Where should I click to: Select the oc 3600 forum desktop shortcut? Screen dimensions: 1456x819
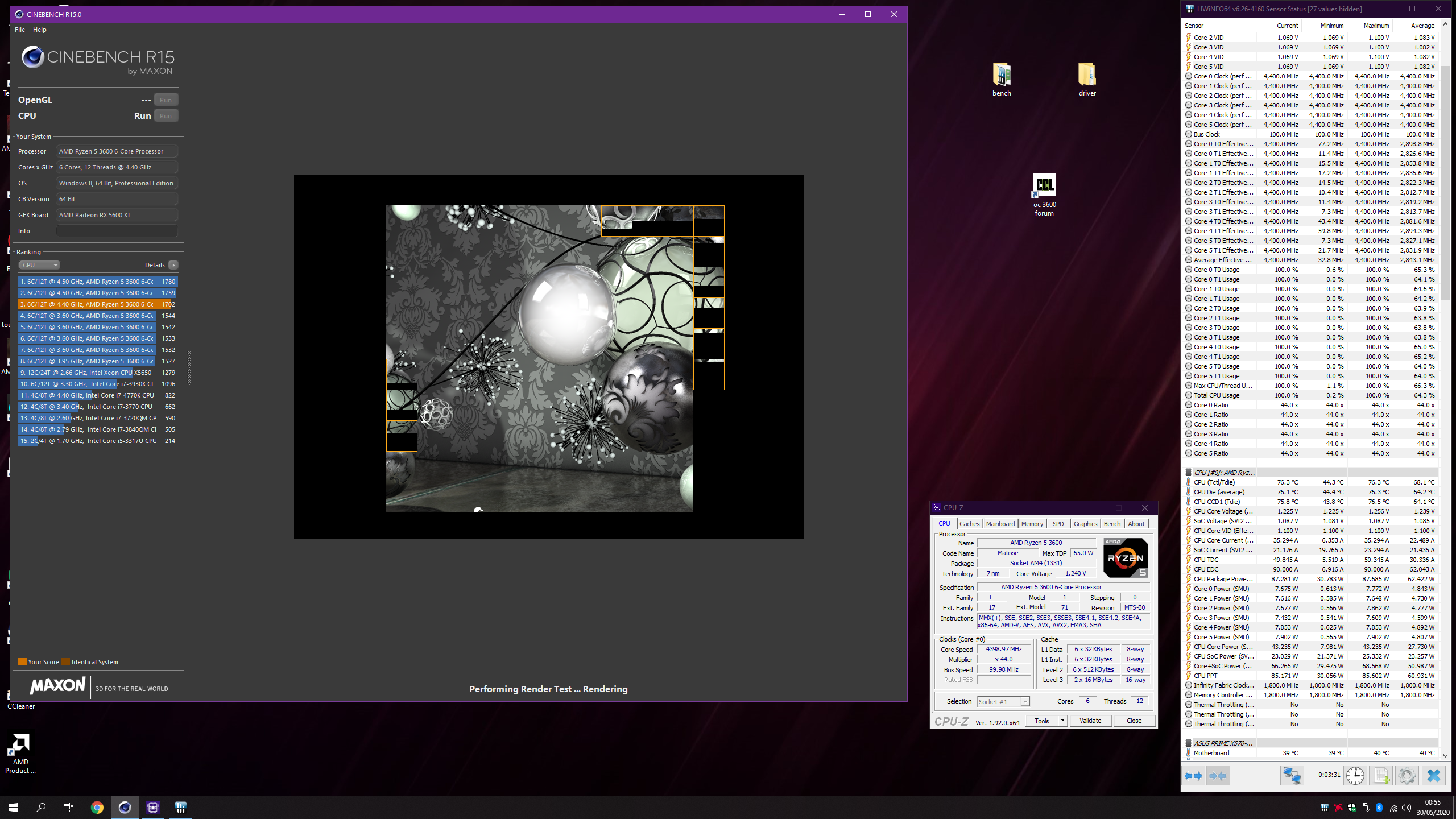tap(1044, 195)
